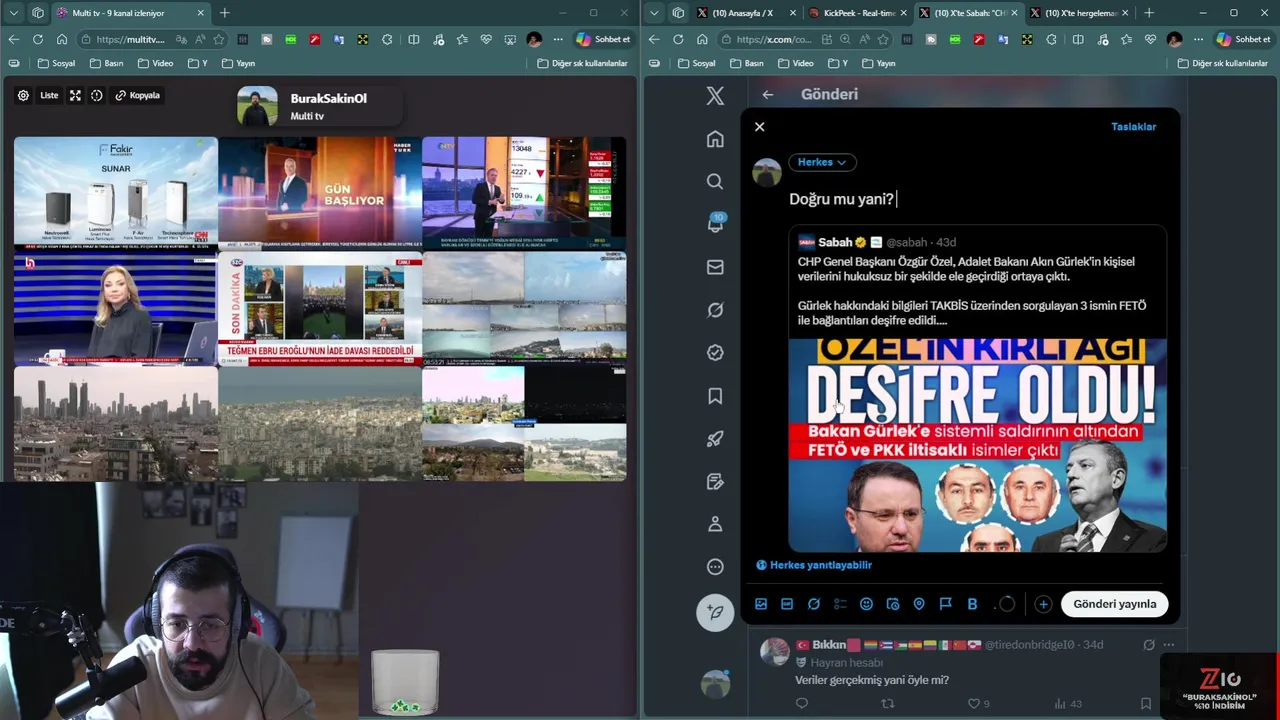Open more options on Bıkkın reply
1280x720 pixels.
(1168, 645)
